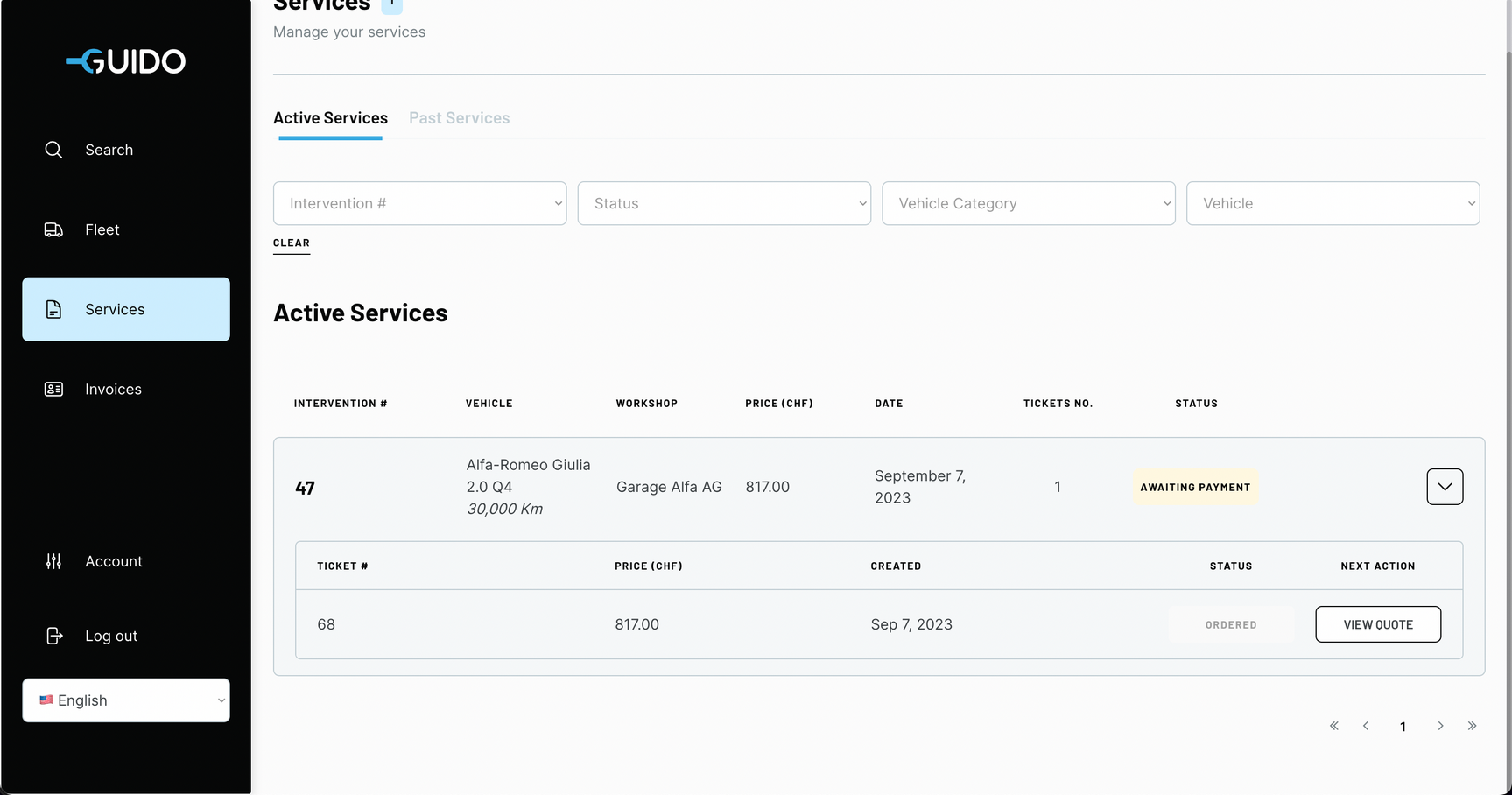Image resolution: width=1512 pixels, height=795 pixels.
Task: Click the Fleet truck icon
Action: (x=53, y=229)
